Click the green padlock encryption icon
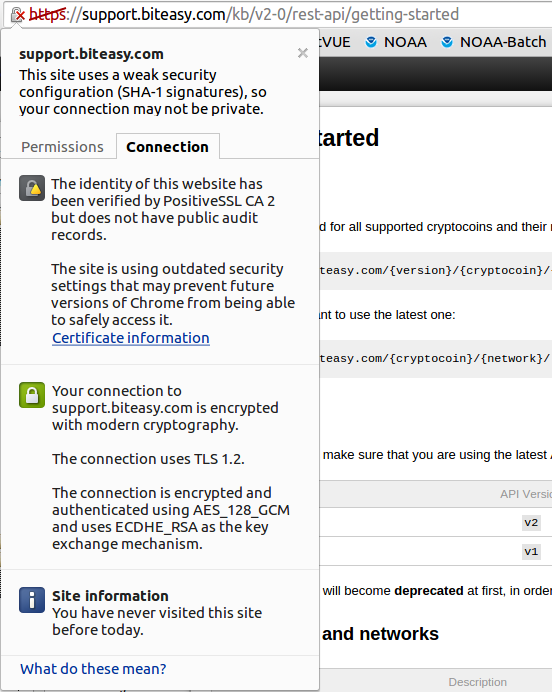 (32, 395)
